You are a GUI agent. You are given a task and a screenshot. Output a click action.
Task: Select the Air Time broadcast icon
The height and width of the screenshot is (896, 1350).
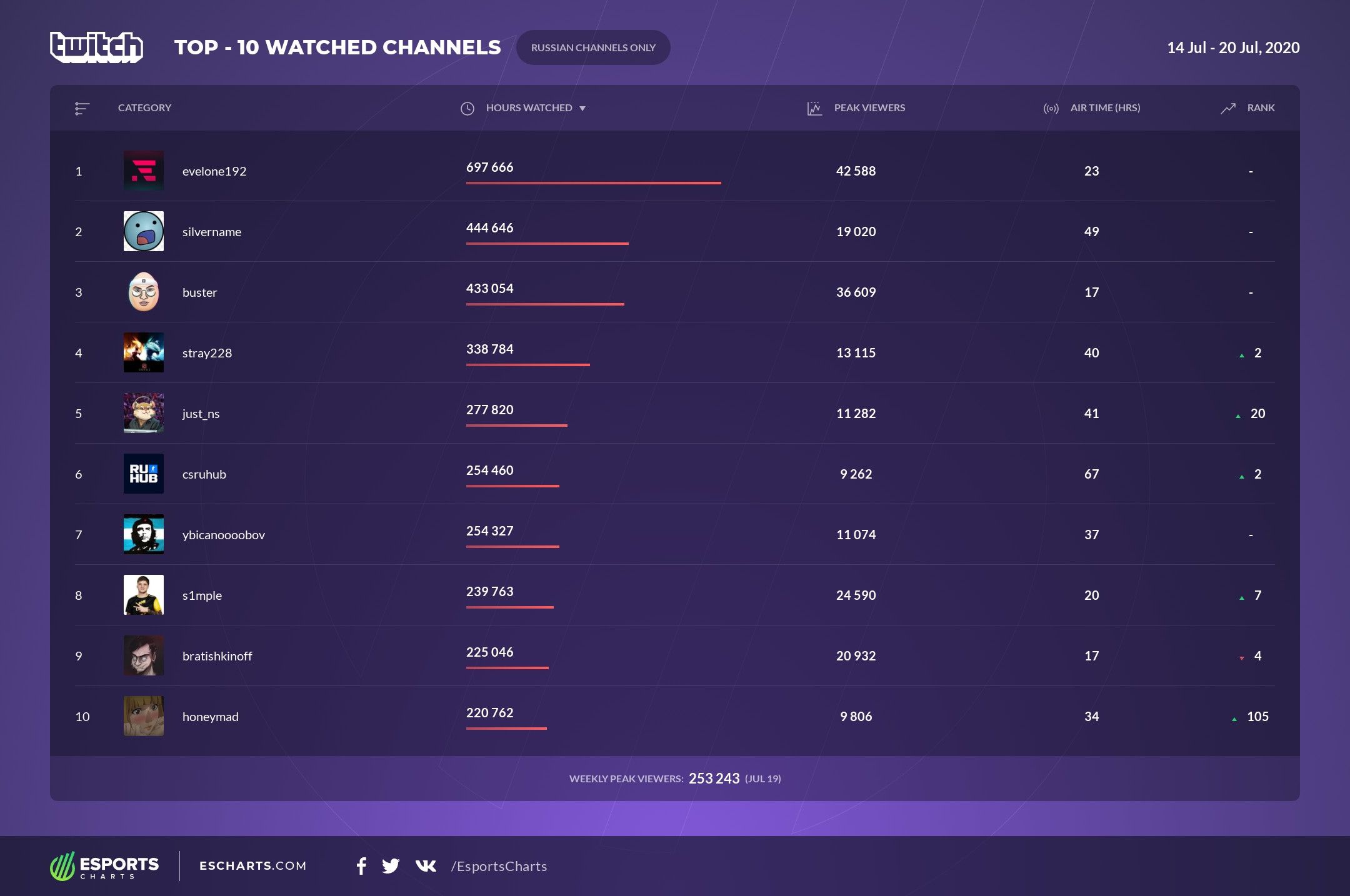click(1051, 107)
